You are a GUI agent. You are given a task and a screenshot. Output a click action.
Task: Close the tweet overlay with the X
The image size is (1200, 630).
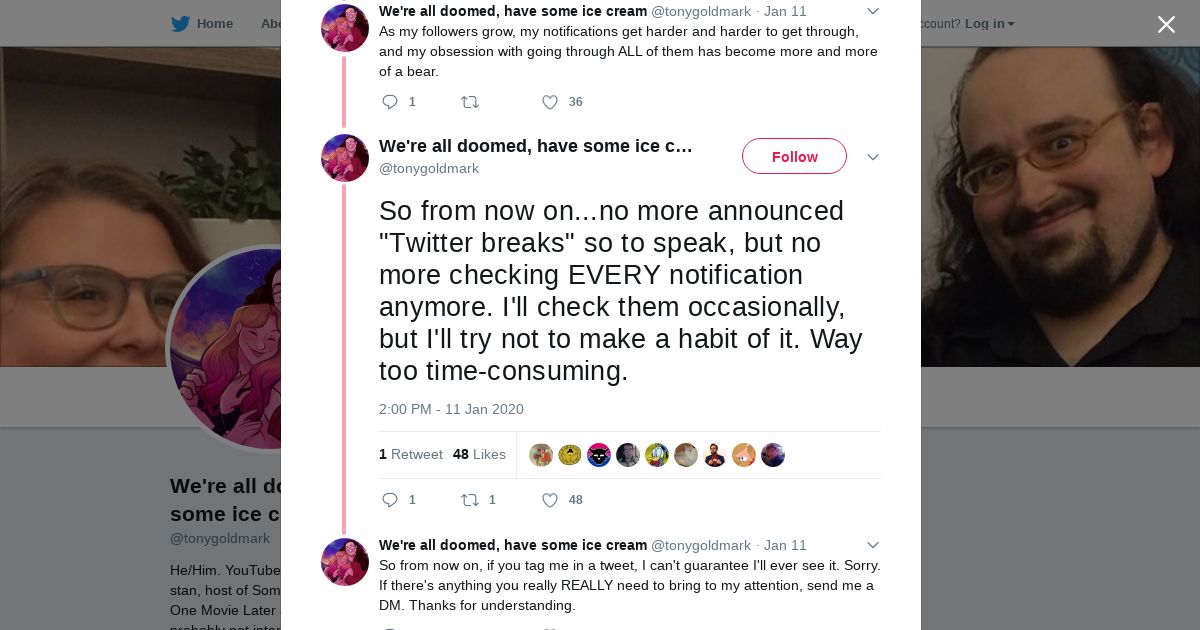[x=1166, y=24]
